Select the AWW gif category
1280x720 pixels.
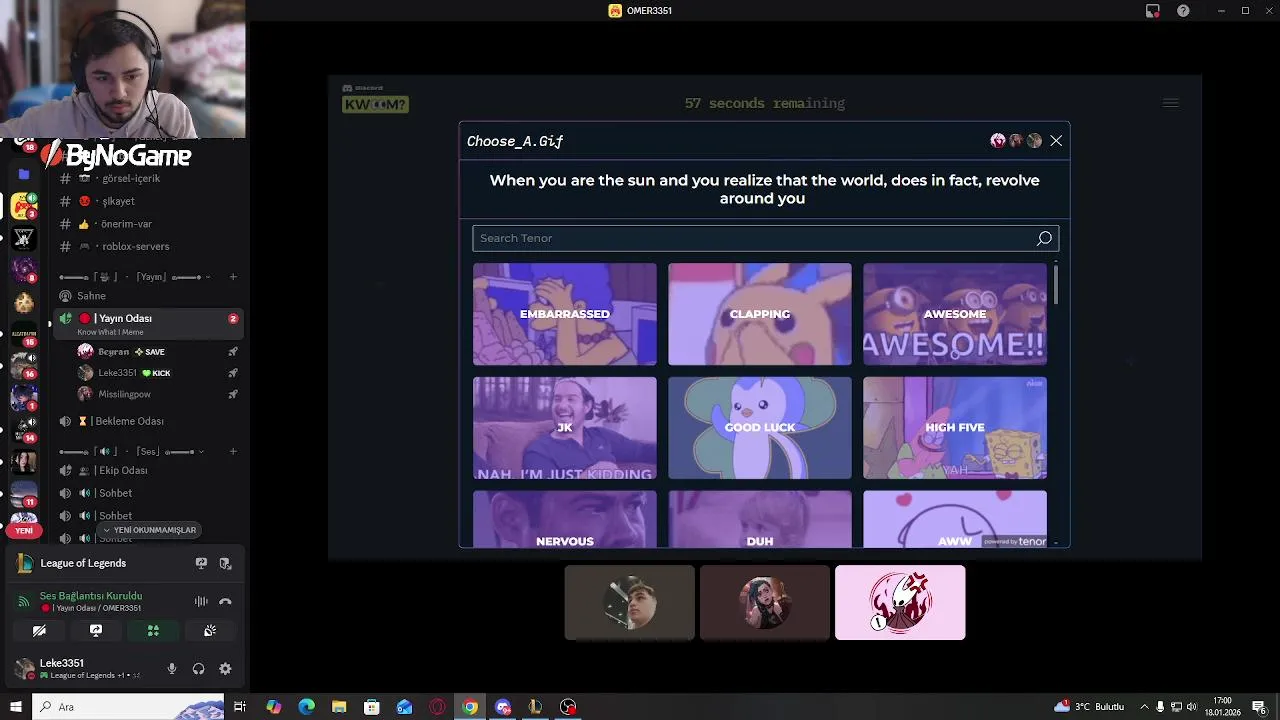pyautogui.click(x=955, y=519)
